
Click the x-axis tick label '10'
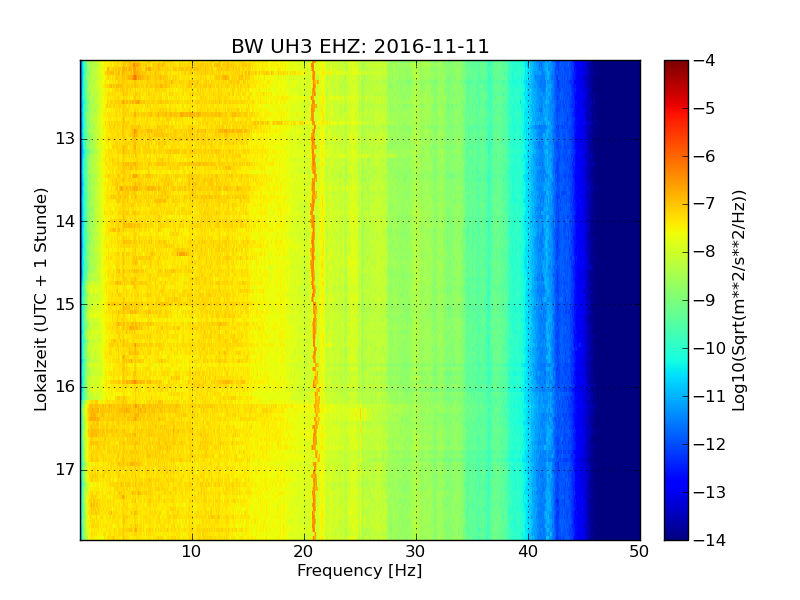tap(191, 552)
